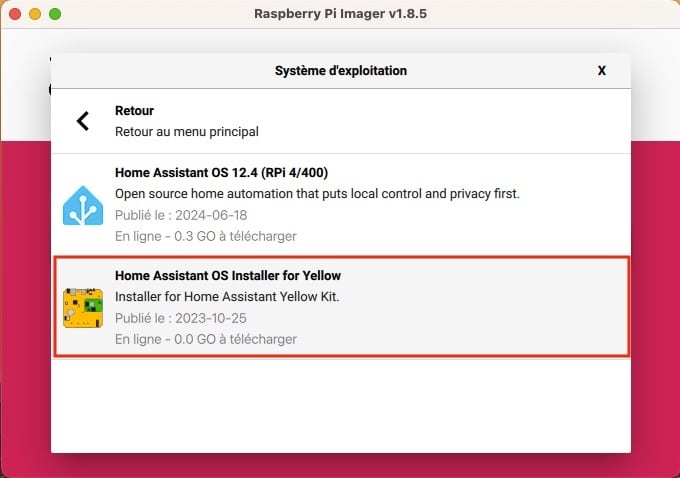Viewport: 680px width, 478px height.
Task: Click the Home Assistant Yellow board icon
Action: [83, 308]
